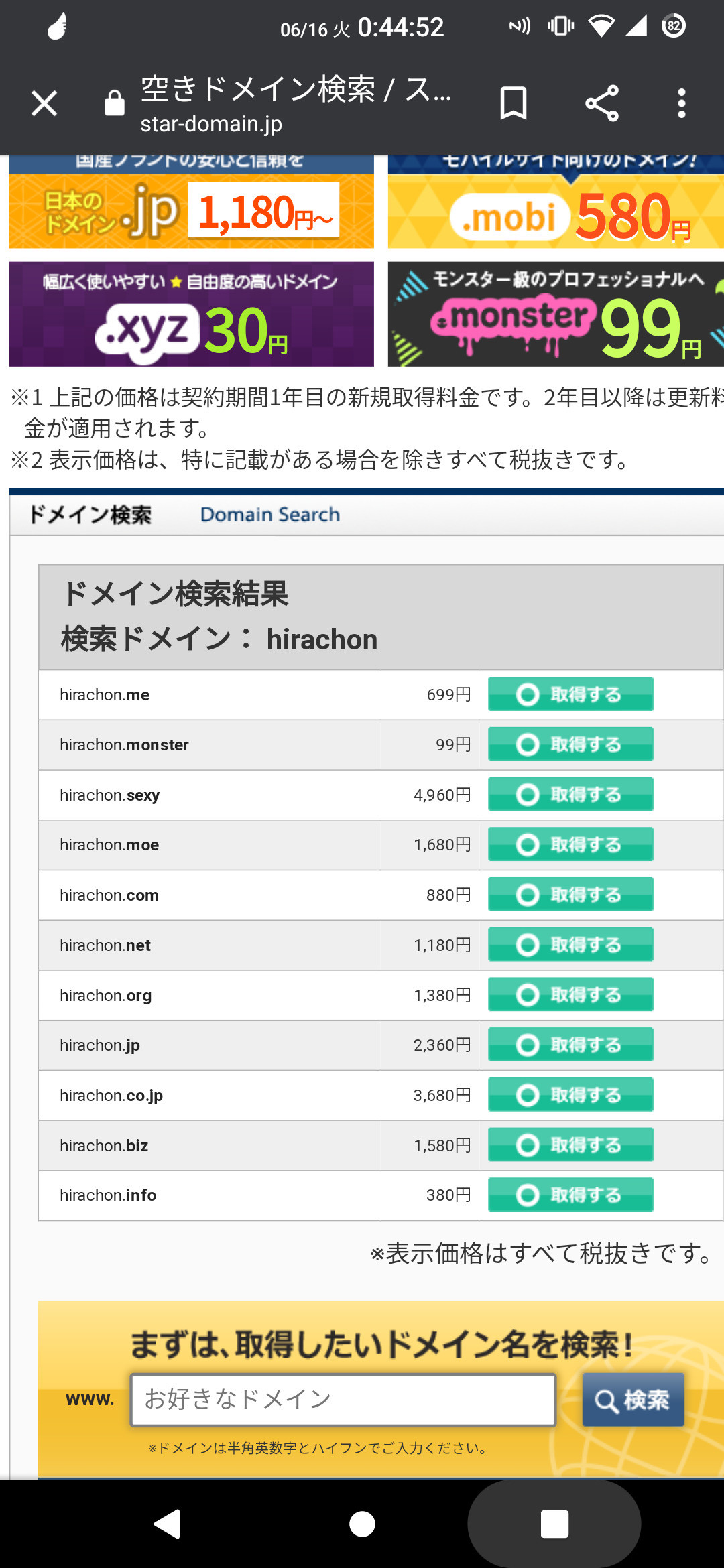The image size is (724, 1568).
Task: Tap the share icon in toolbar
Action: pyautogui.click(x=601, y=104)
